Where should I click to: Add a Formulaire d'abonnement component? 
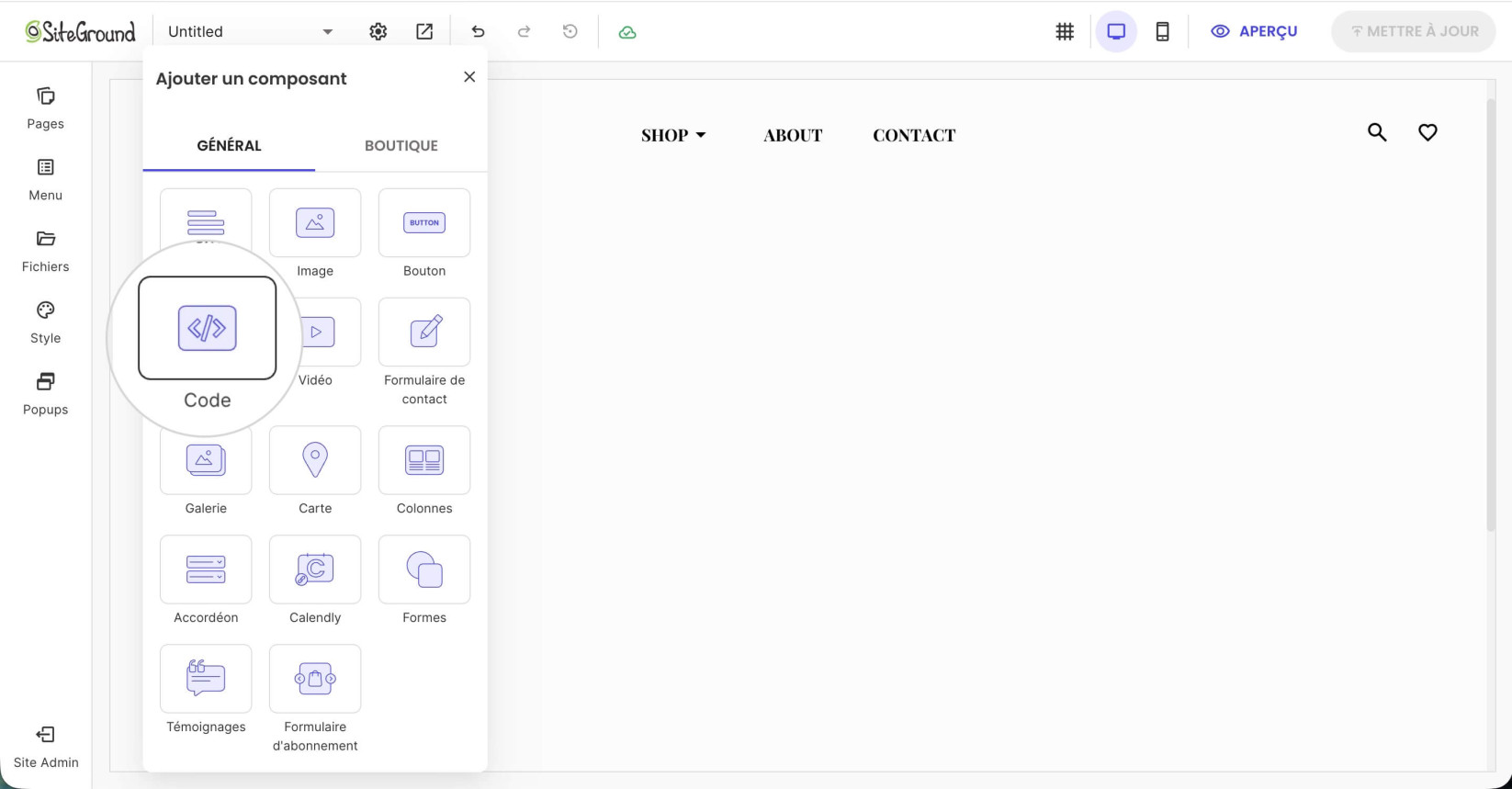[x=315, y=678]
